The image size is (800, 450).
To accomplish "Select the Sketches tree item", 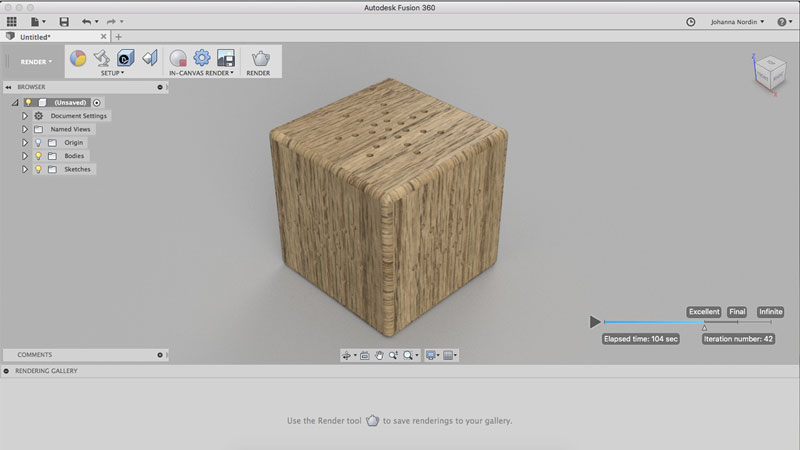I will pyautogui.click(x=77, y=169).
